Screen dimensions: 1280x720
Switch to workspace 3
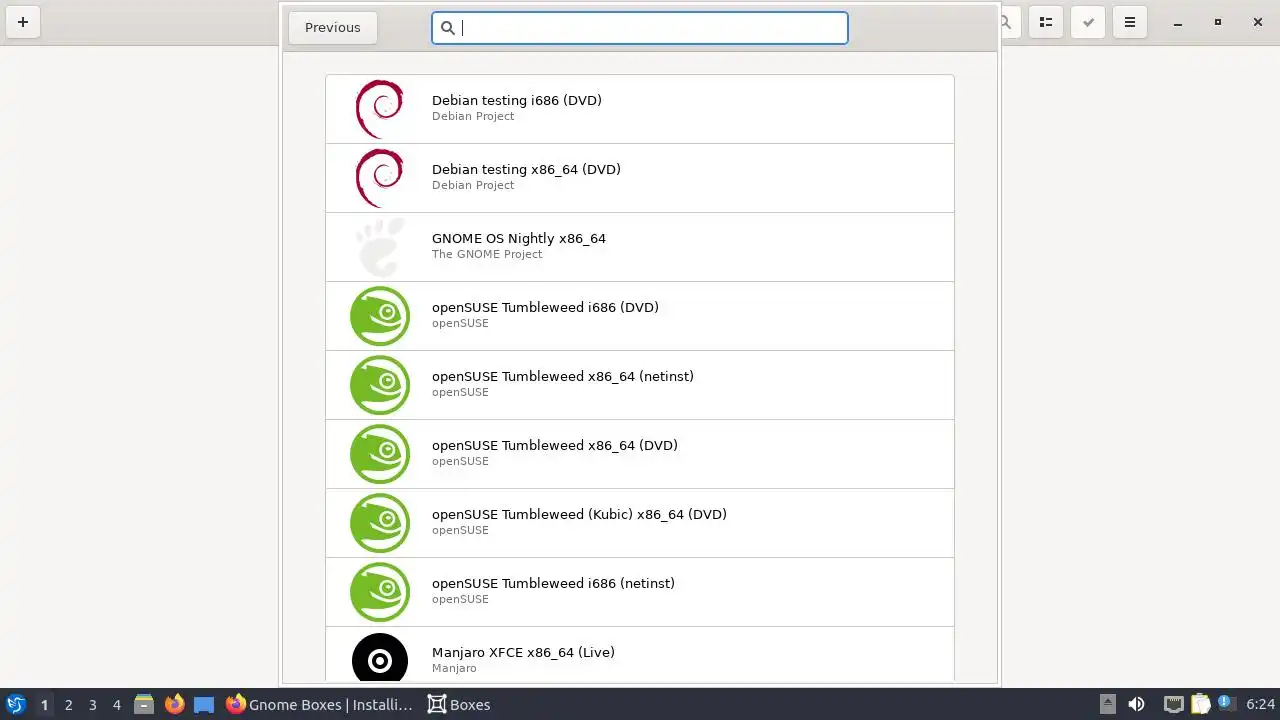tap(92, 705)
